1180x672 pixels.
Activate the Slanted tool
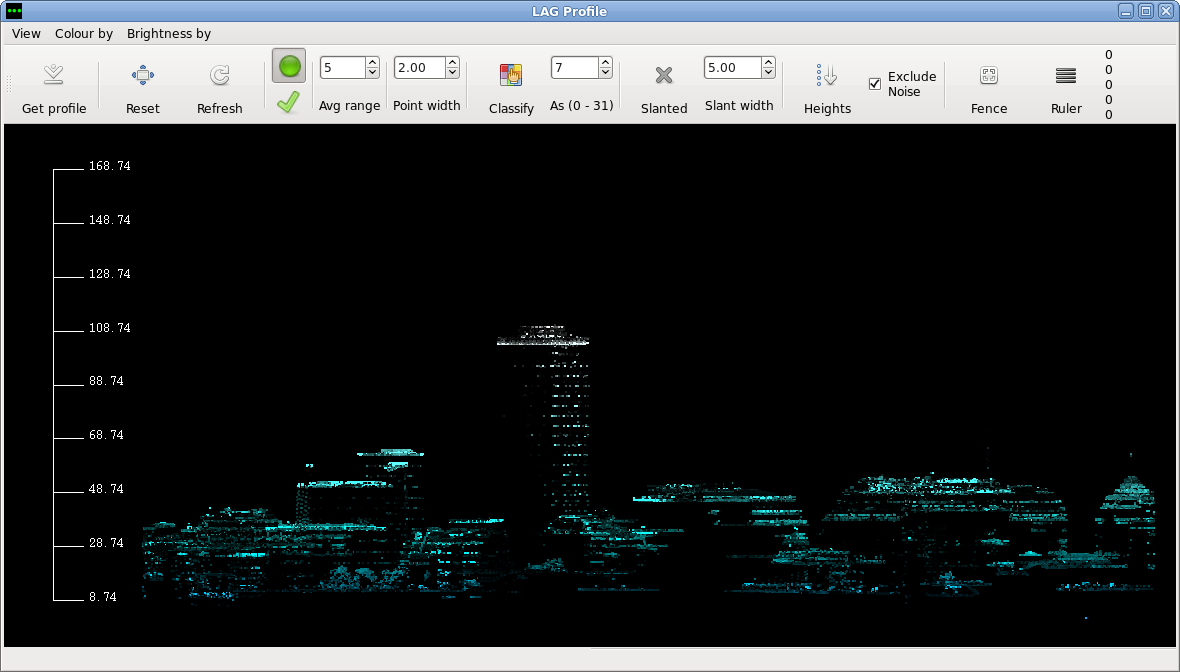(x=664, y=88)
